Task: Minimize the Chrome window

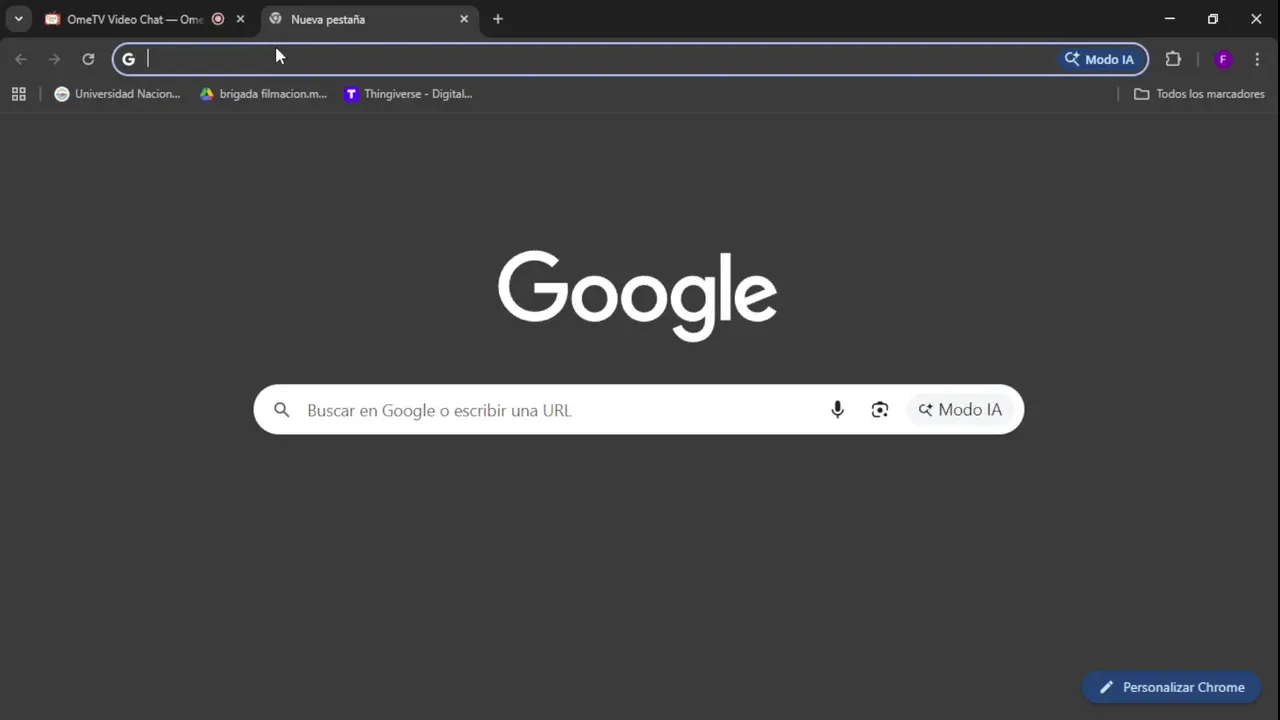Action: (1170, 19)
